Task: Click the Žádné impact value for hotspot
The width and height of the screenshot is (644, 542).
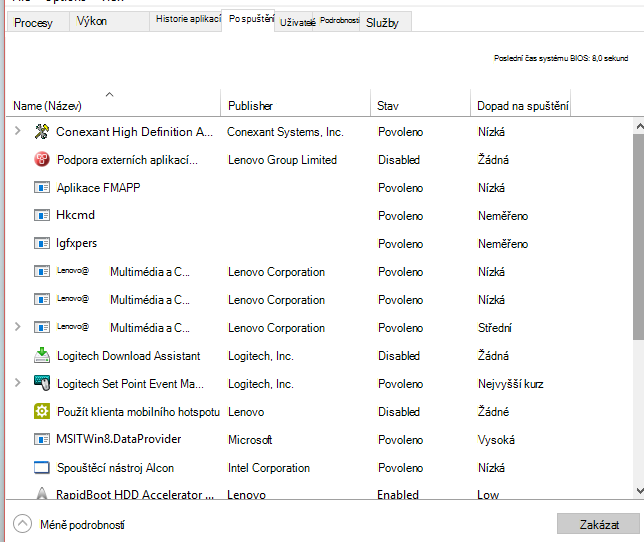Action: 493,411
